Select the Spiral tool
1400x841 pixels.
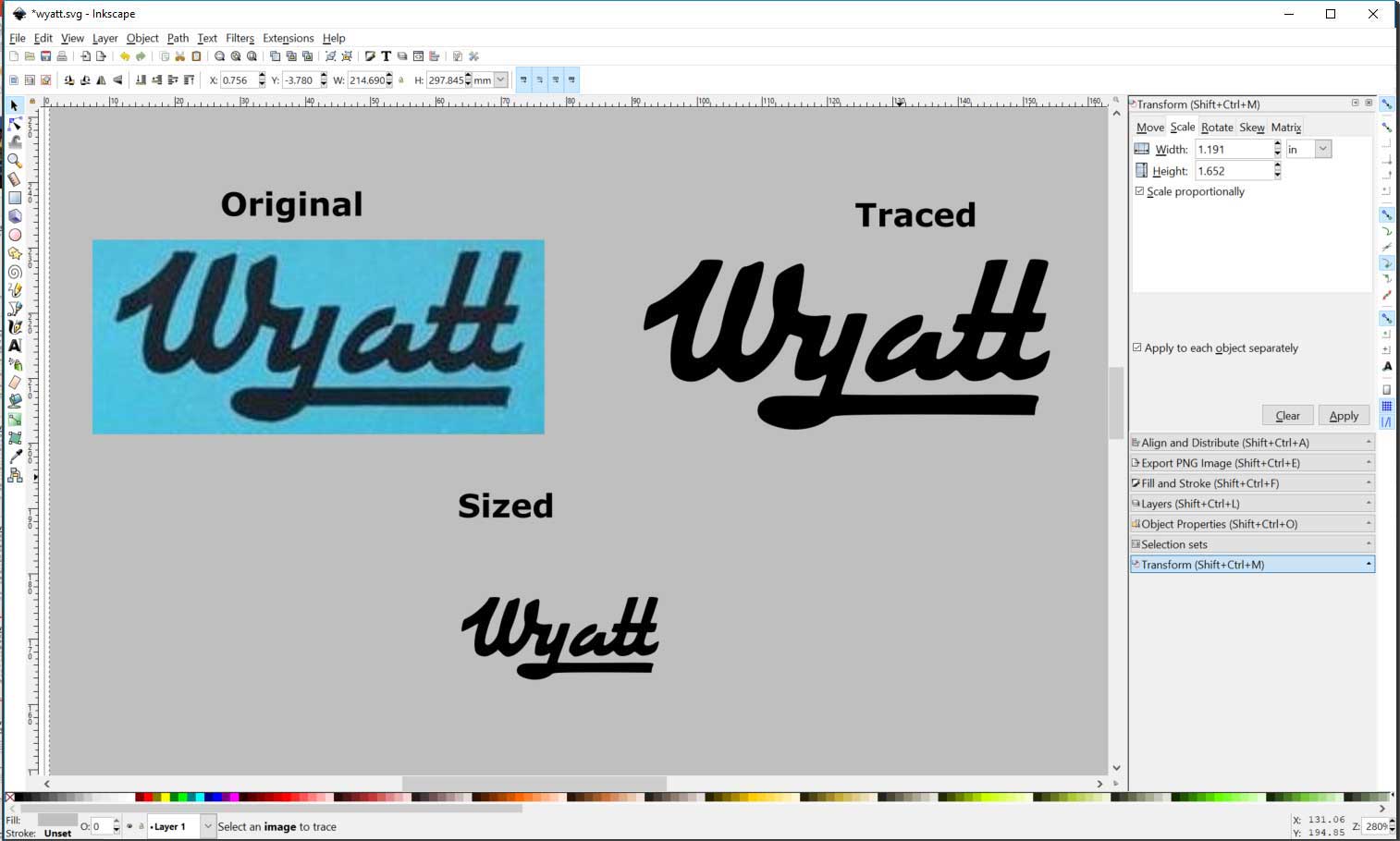point(14,272)
